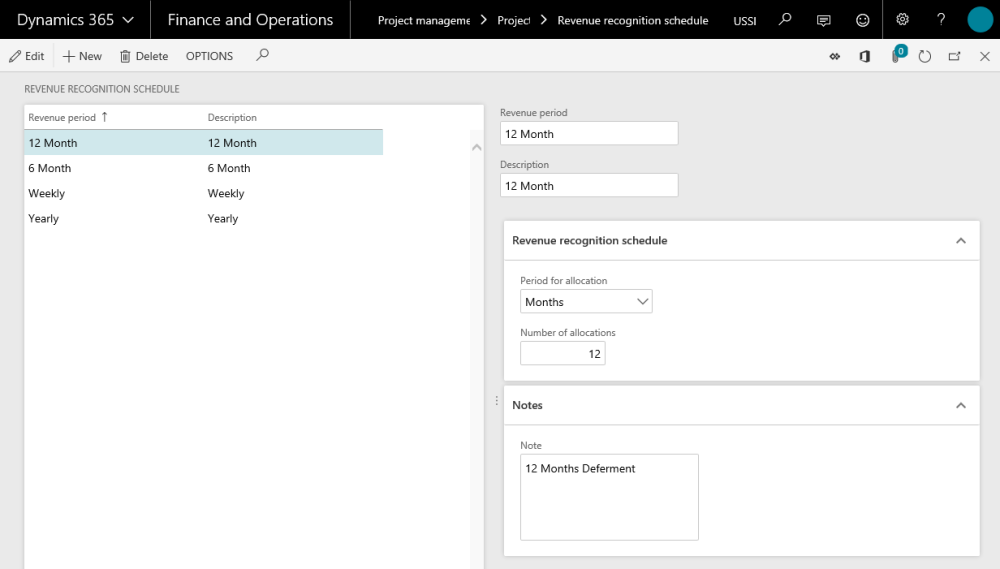Open form in new window icon
The width and height of the screenshot is (1000, 569).
(x=955, y=57)
